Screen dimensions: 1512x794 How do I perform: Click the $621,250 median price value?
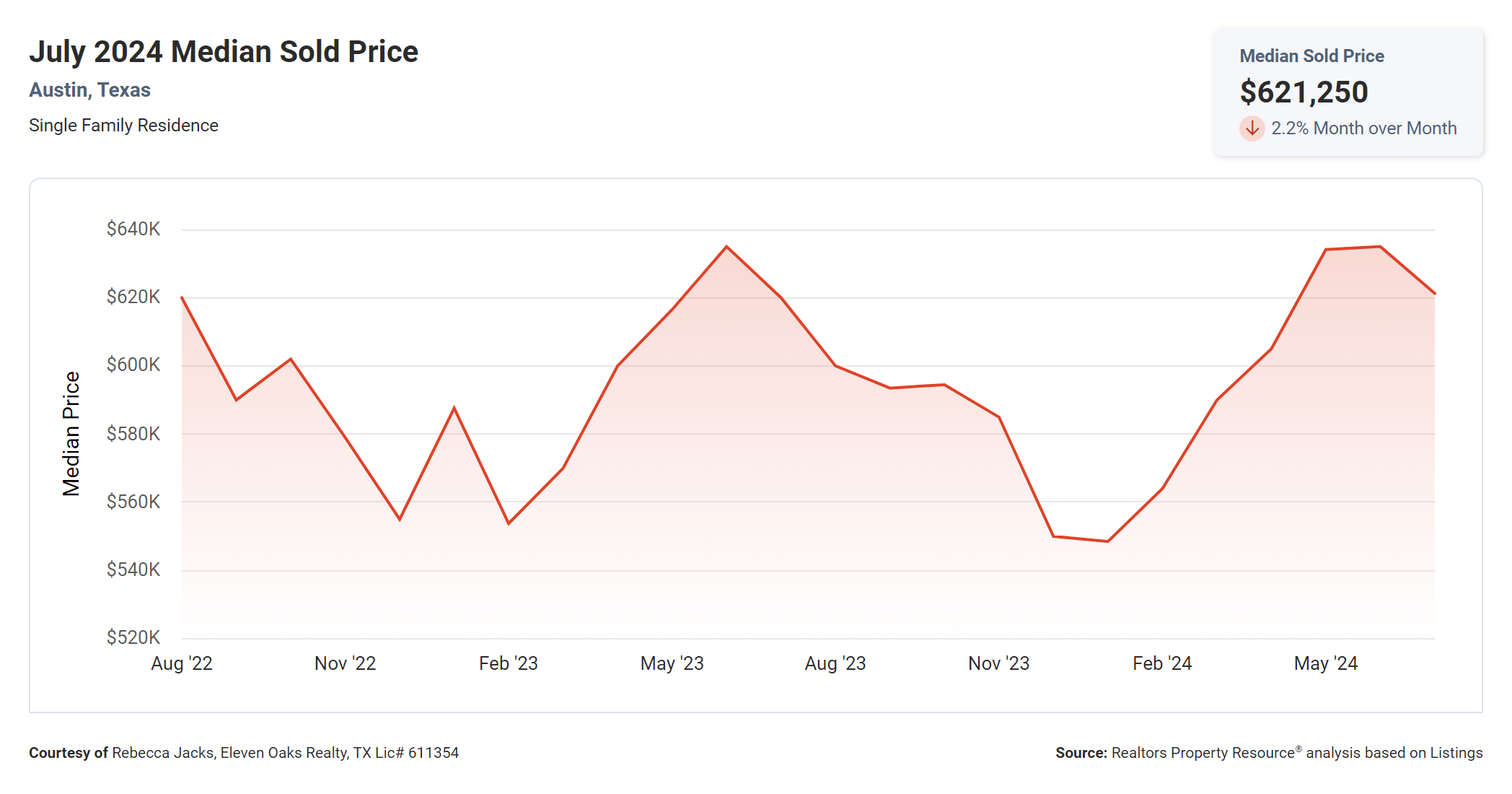tap(1304, 92)
